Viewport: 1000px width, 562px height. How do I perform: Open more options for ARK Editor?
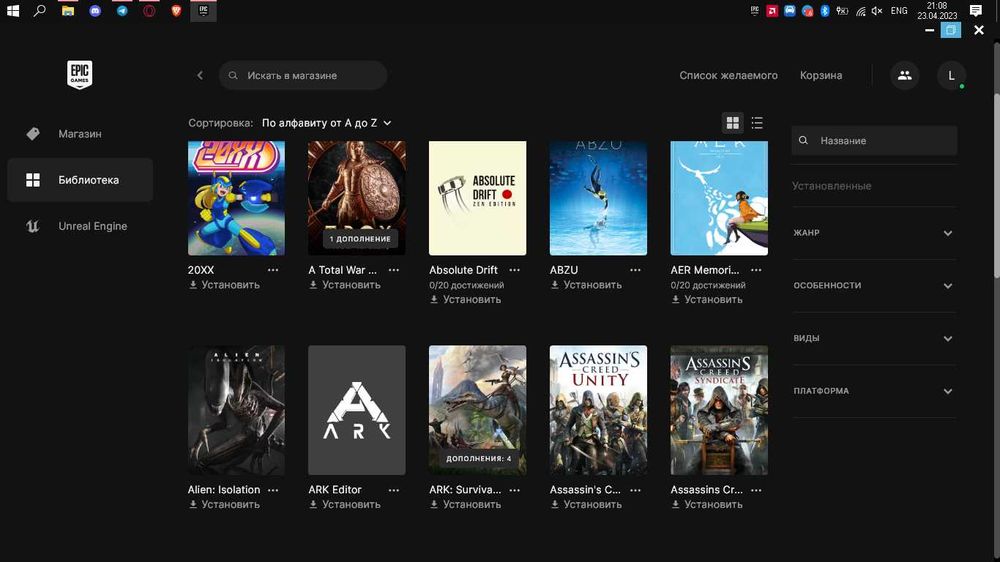(393, 490)
